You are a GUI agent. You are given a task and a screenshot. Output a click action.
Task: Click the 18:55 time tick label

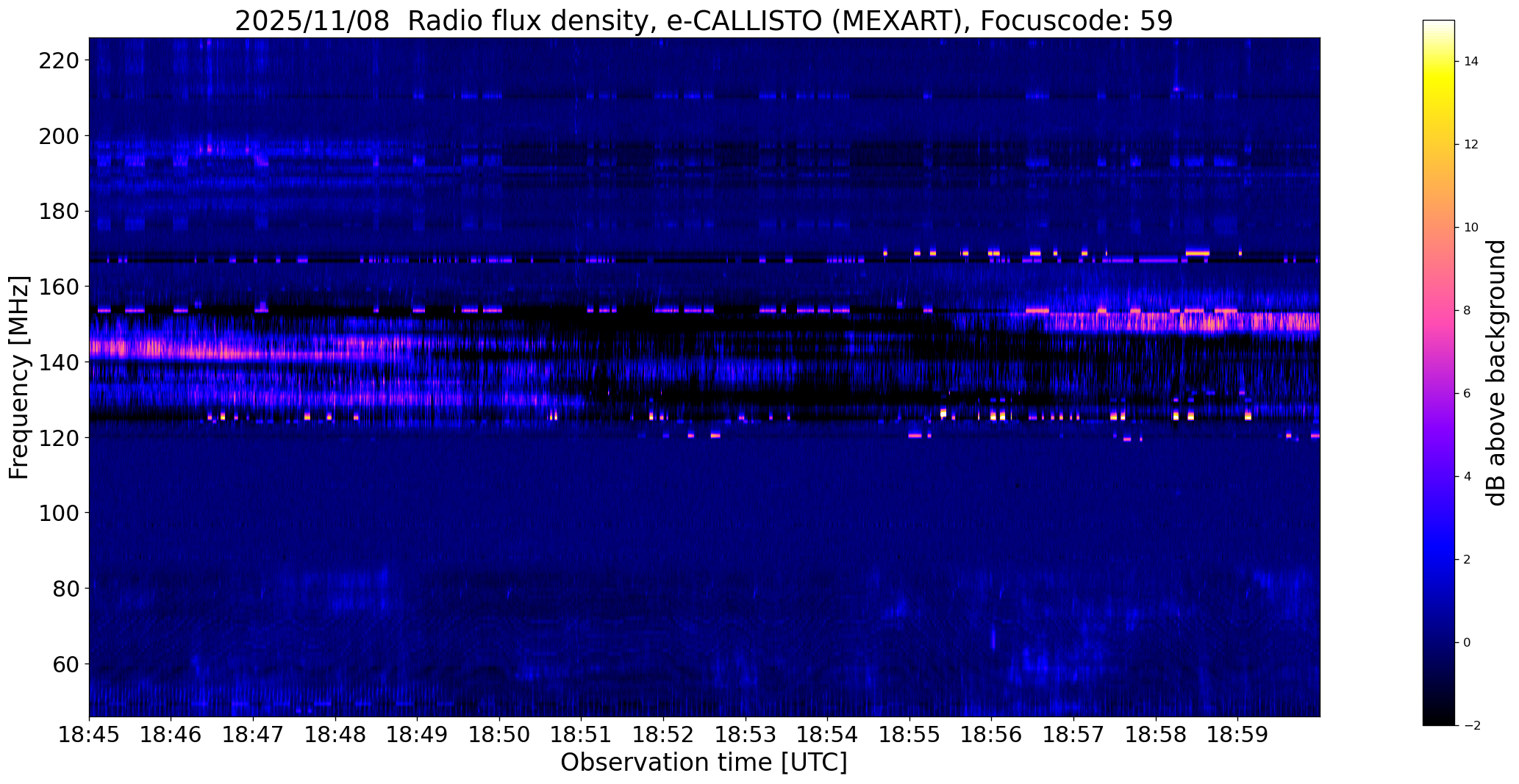pyautogui.click(x=909, y=735)
